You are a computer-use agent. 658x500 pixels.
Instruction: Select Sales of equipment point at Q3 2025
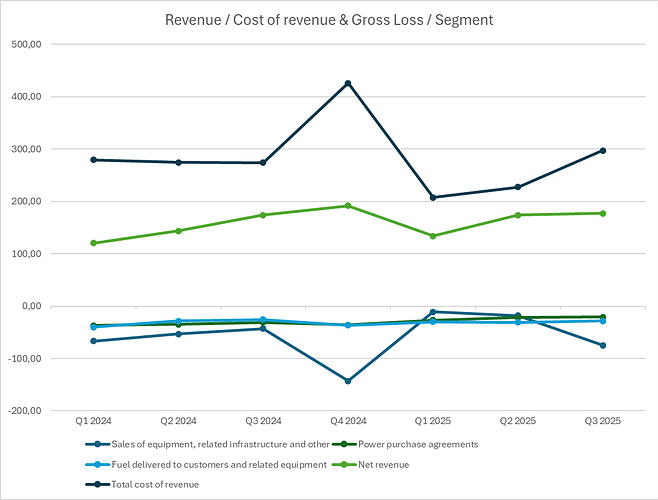click(x=603, y=345)
